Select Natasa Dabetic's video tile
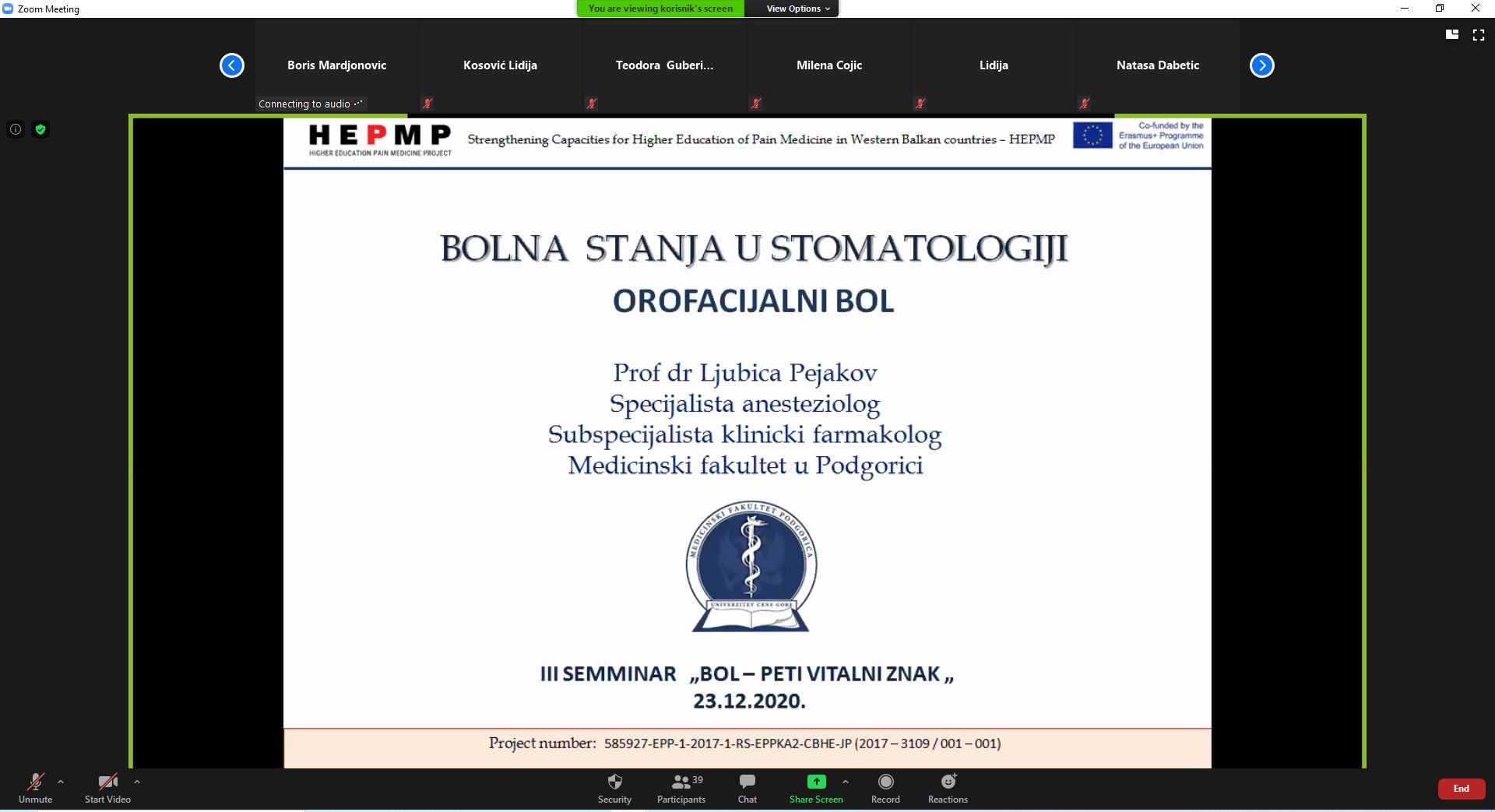 (1158, 66)
